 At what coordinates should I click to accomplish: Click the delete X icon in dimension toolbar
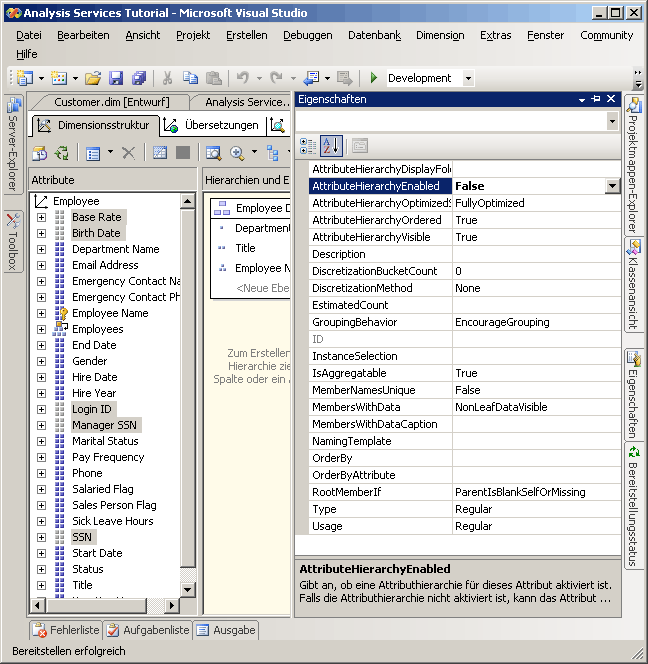128,153
